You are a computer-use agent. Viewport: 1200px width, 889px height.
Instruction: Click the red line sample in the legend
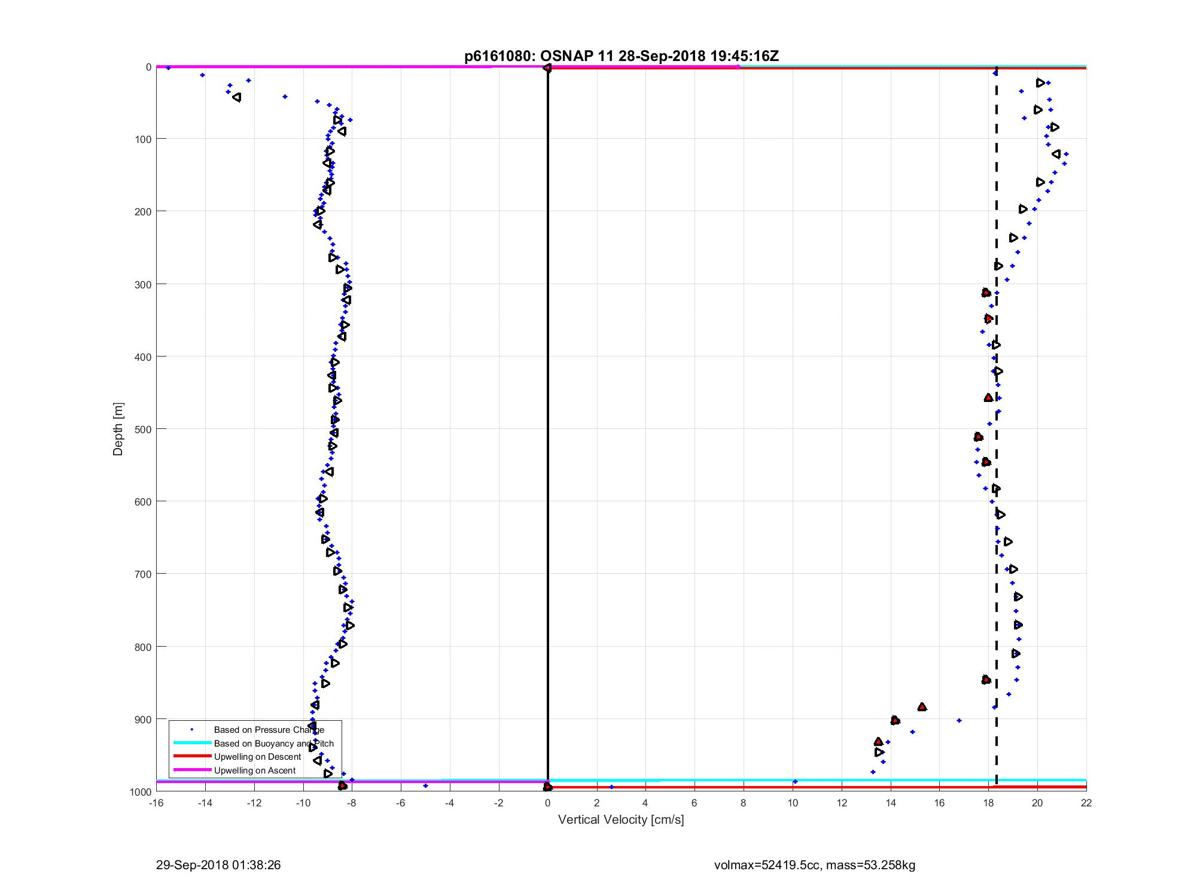coord(190,757)
